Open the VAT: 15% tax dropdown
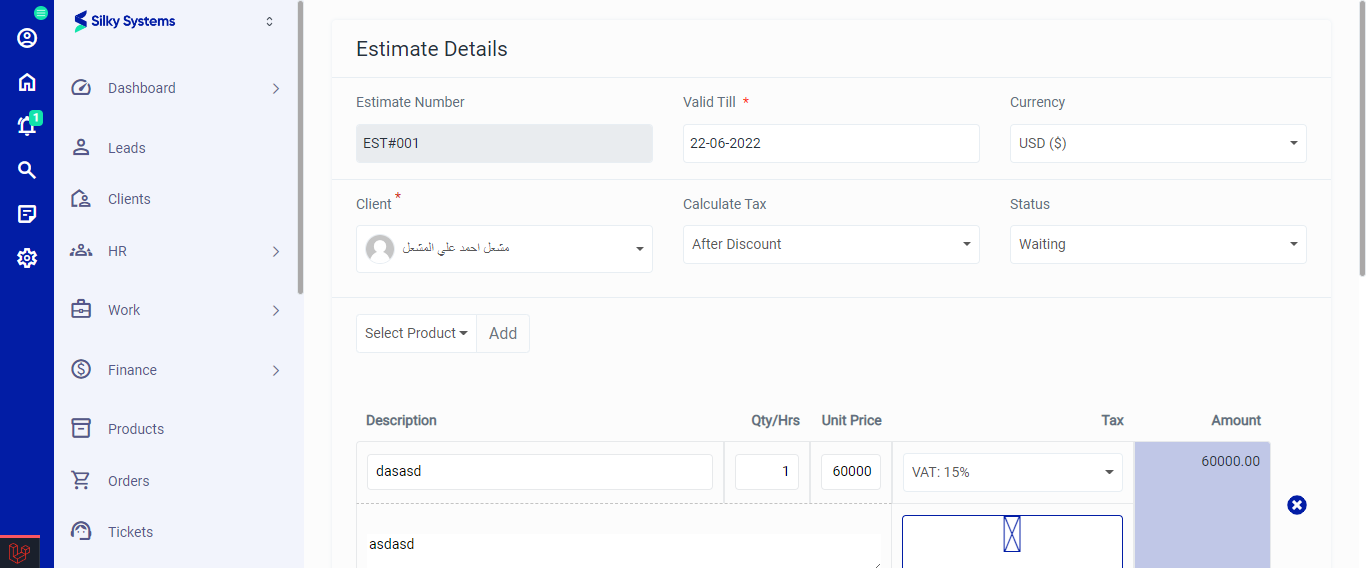Screen dimensions: 1366x568 click(x=1012, y=472)
